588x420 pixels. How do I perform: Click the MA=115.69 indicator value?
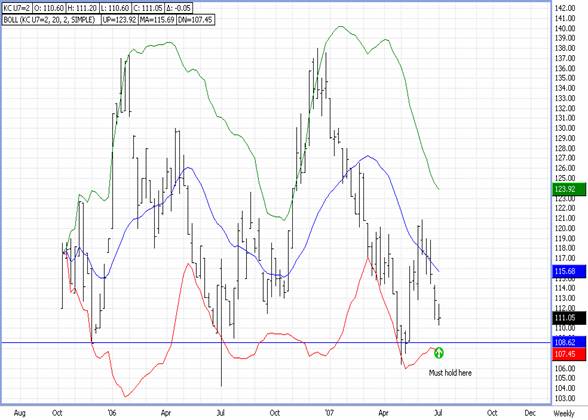click(157, 20)
